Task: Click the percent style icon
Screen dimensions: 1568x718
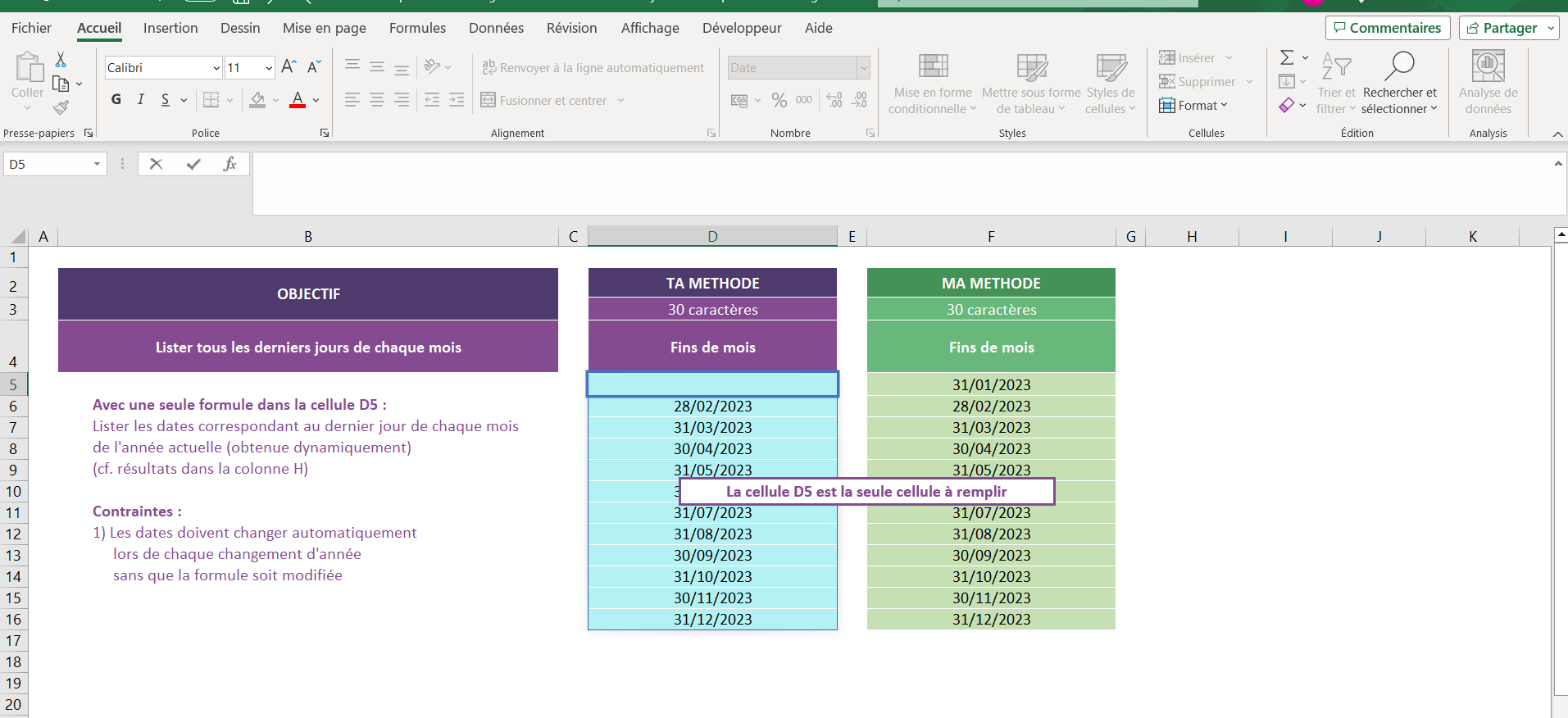Action: pyautogui.click(x=779, y=100)
